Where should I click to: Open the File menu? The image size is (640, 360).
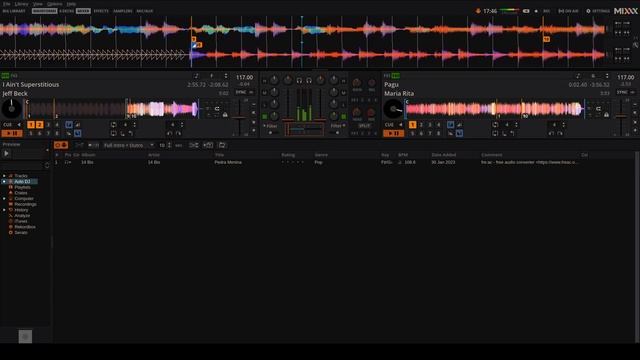[x=7, y=4]
